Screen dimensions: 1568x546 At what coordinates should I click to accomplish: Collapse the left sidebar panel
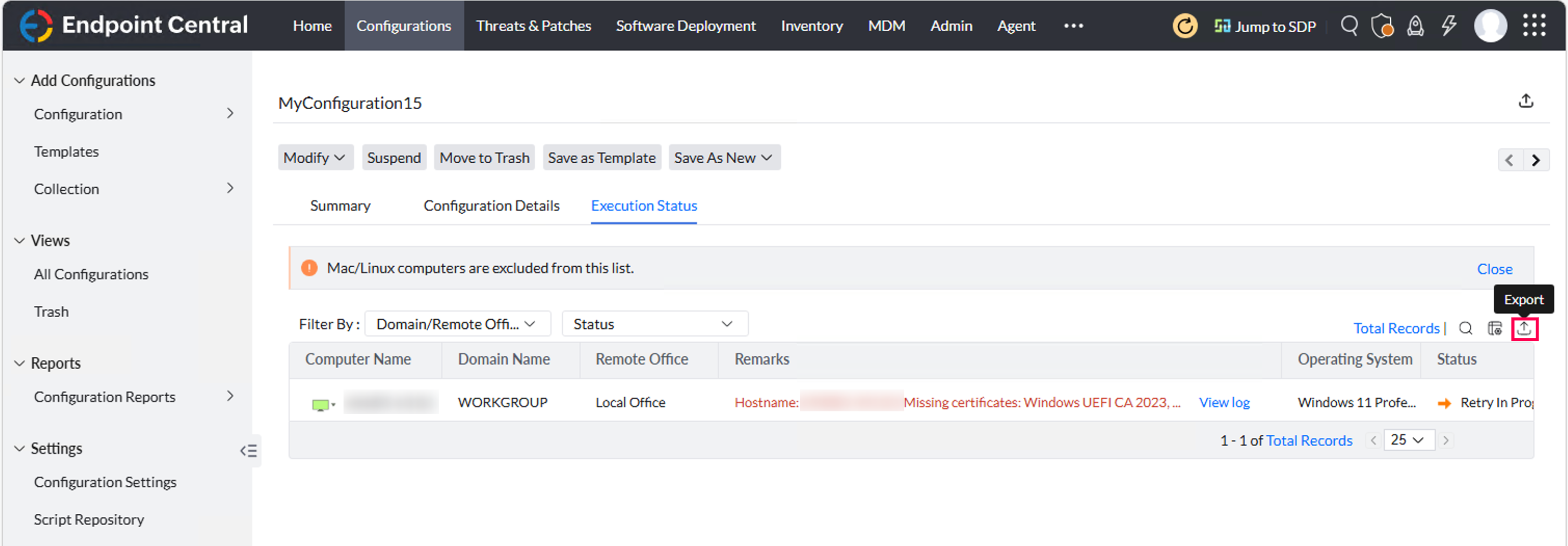point(248,450)
